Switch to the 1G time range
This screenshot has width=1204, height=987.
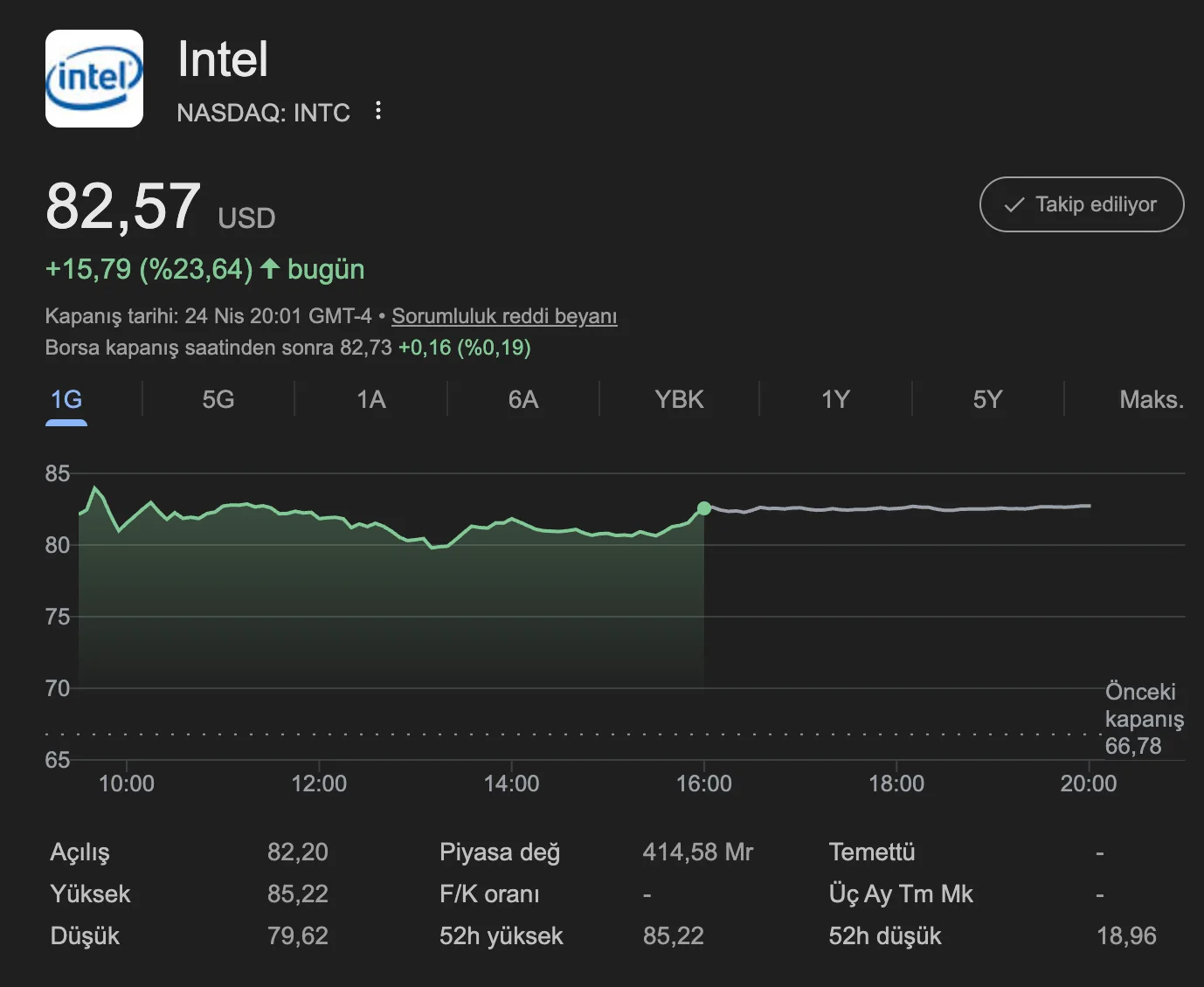pos(66,399)
